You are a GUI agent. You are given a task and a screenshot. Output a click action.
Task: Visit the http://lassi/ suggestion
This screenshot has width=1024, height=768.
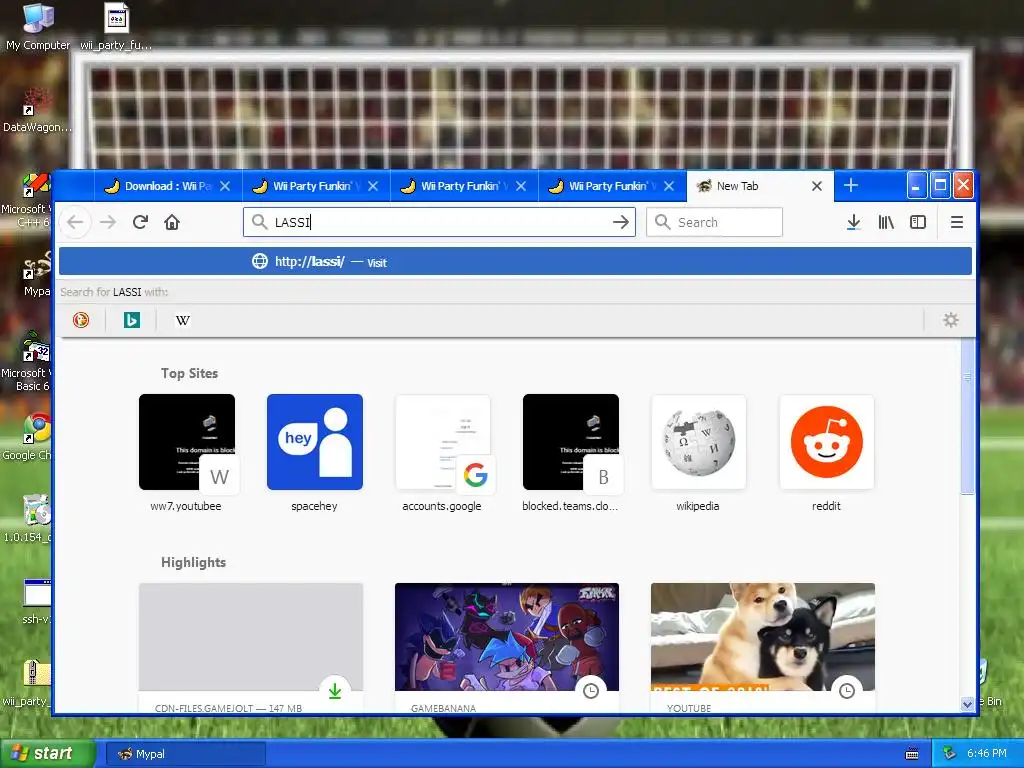(515, 262)
